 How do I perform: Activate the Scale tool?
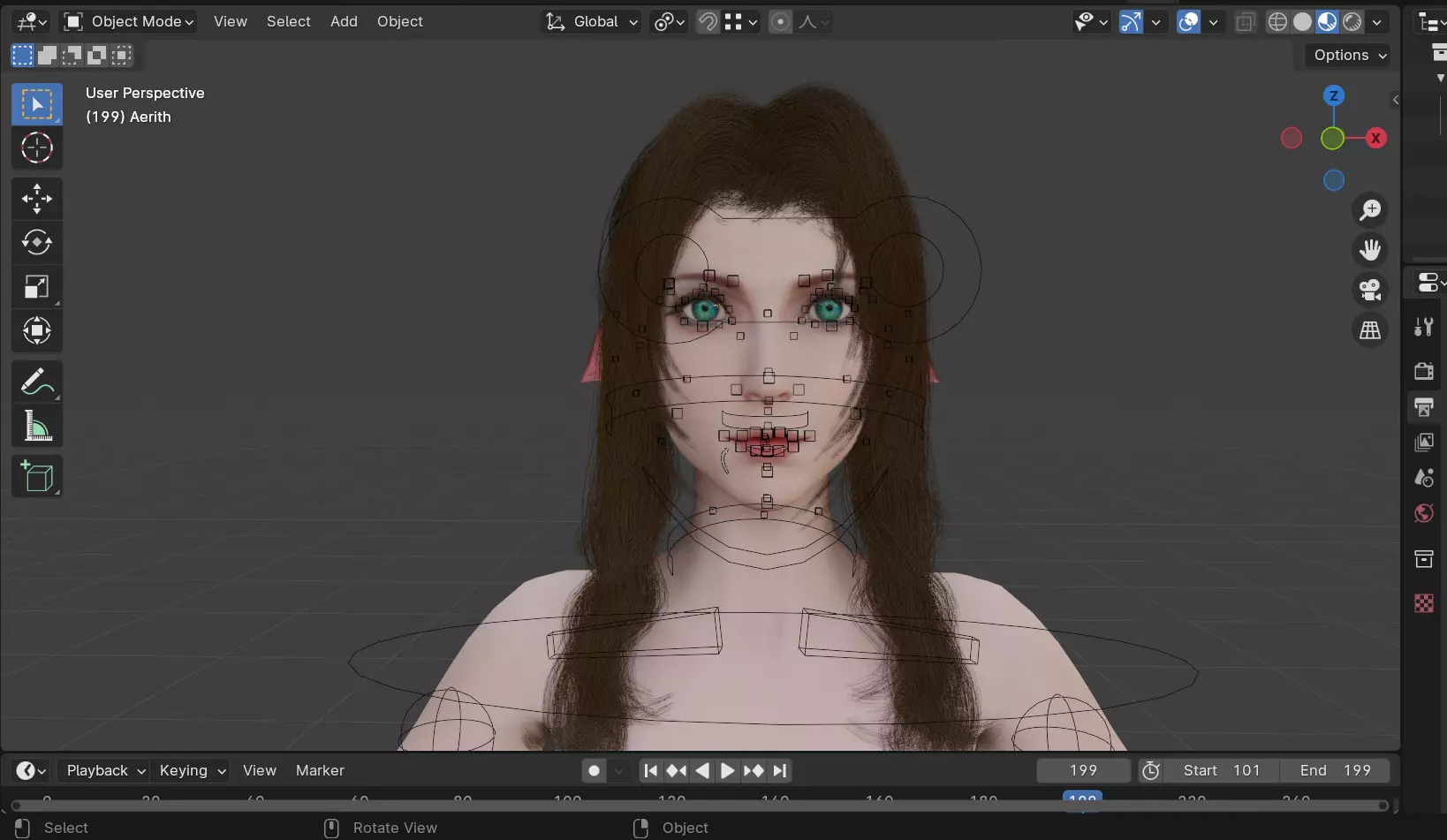click(37, 286)
